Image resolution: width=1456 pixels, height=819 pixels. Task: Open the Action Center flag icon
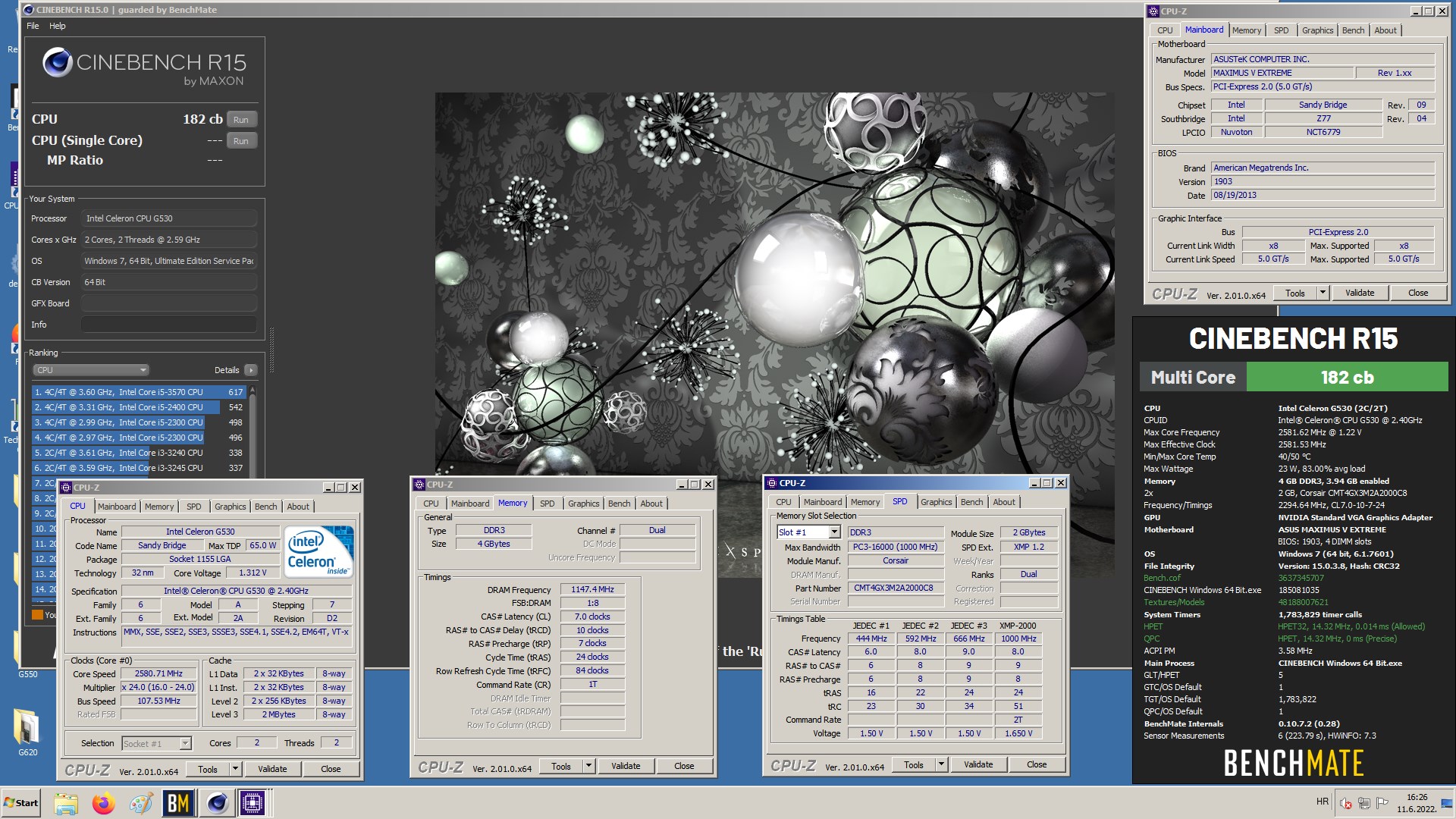pos(1382,803)
